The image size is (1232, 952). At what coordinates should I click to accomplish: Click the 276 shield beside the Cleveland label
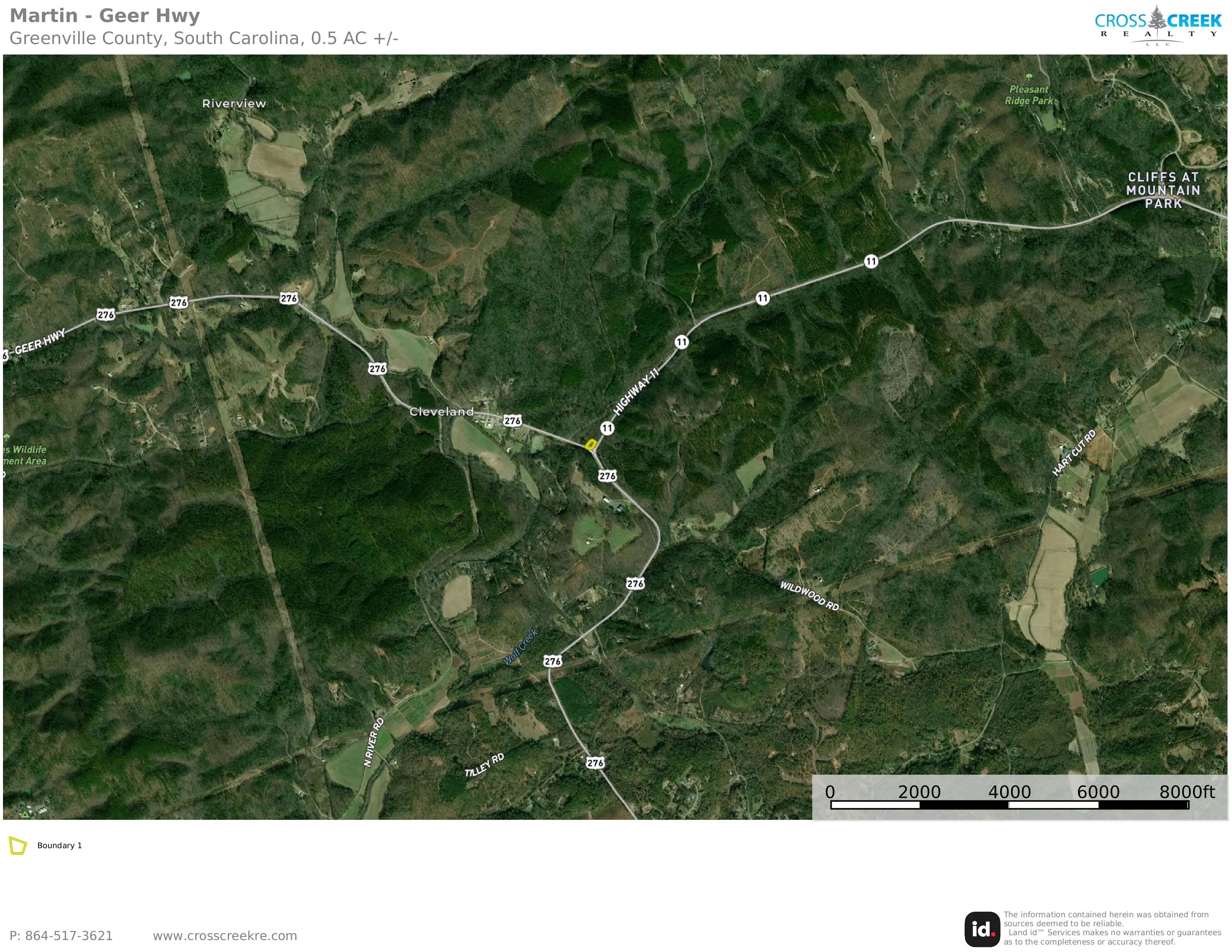[x=512, y=420]
